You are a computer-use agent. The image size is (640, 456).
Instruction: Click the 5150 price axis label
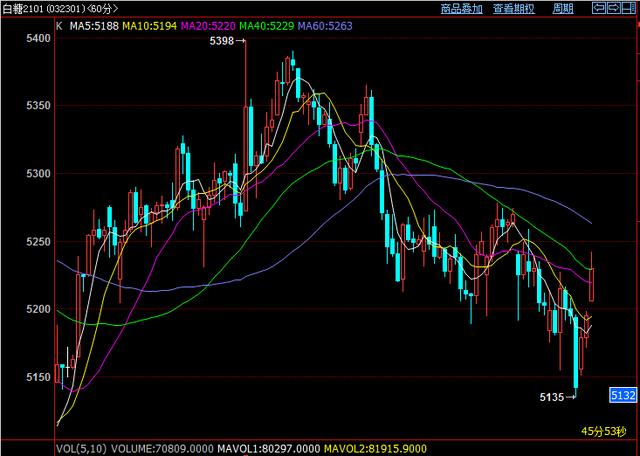tap(37, 377)
